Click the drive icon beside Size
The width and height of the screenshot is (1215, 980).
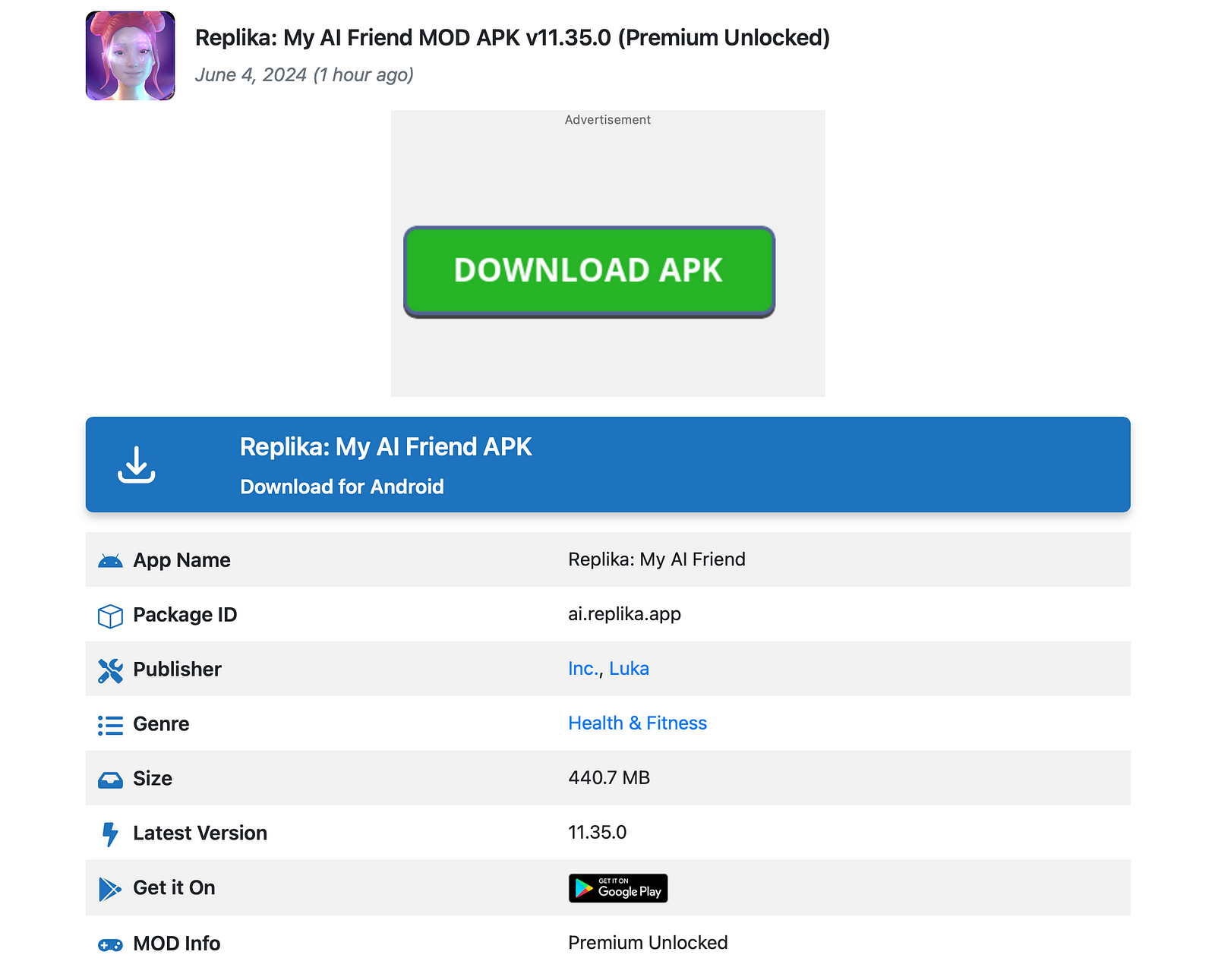pos(110,780)
